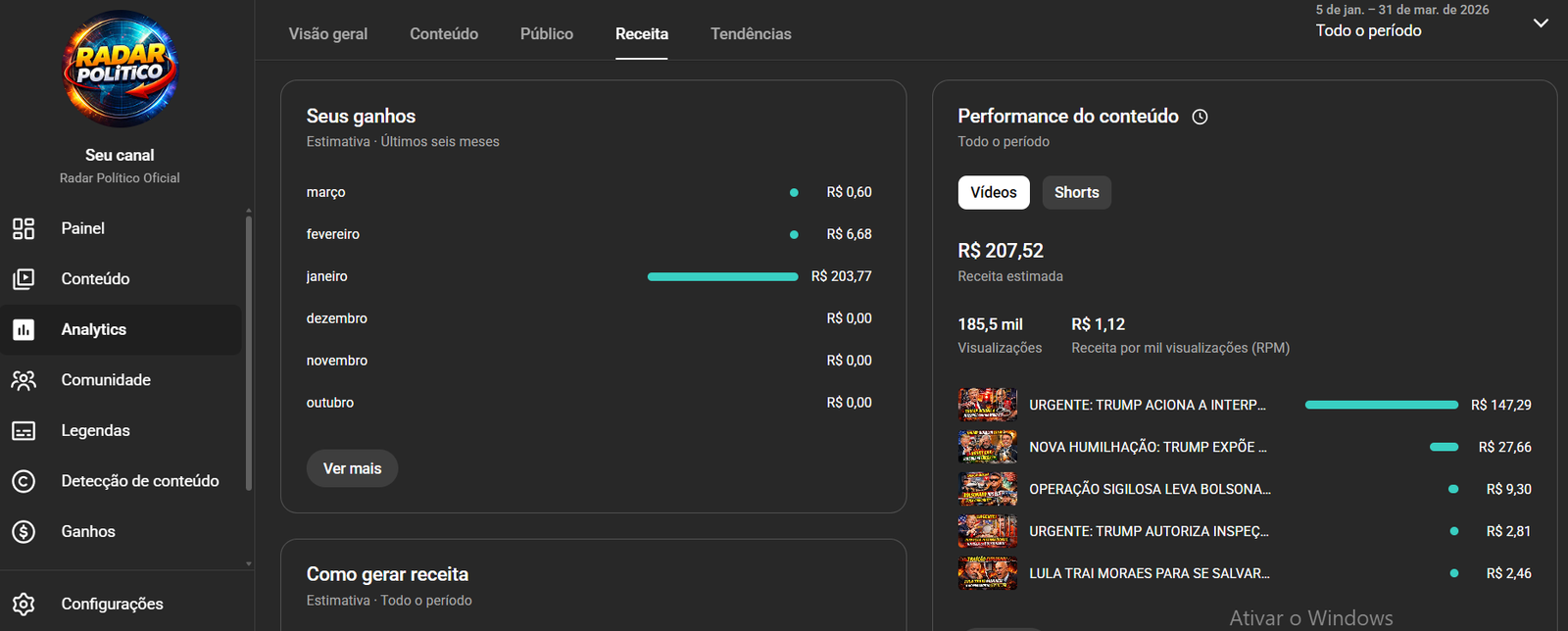Click the clock icon beside Performance do conteúdo
The image size is (1568, 631).
tap(1200, 117)
